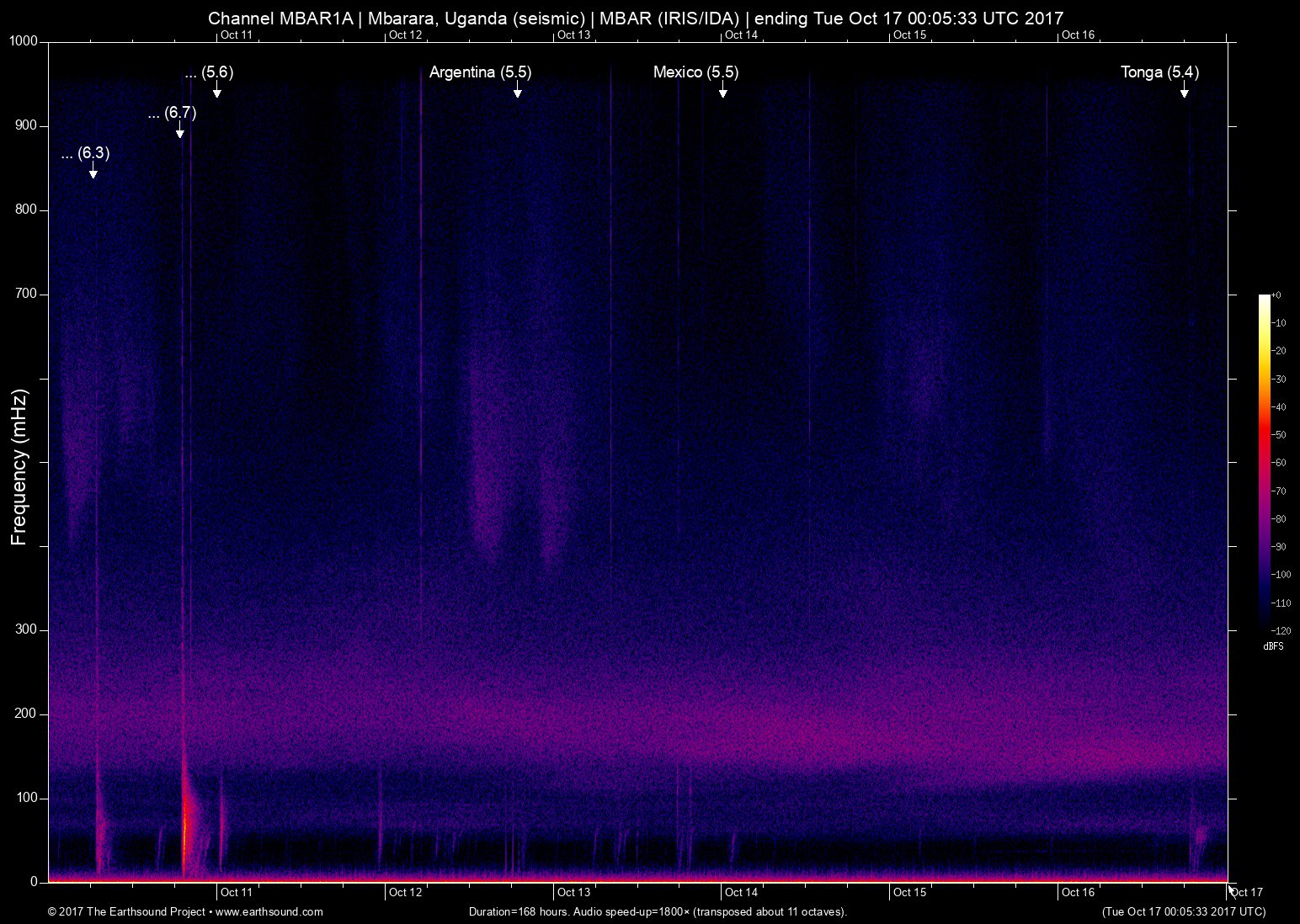Click the Tonga (5.4) event label

pos(1159,72)
